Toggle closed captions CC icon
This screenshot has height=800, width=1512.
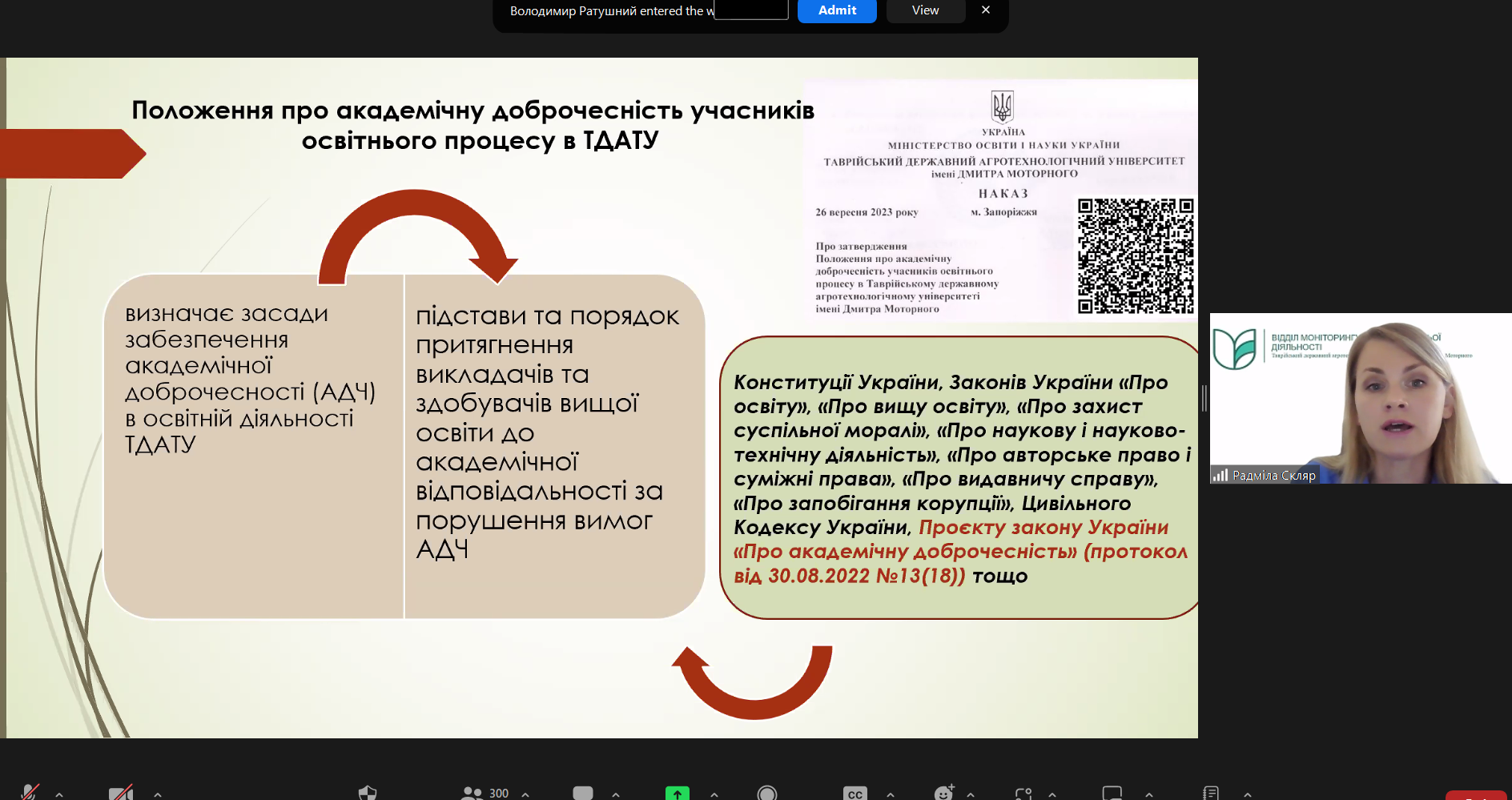coord(855,793)
